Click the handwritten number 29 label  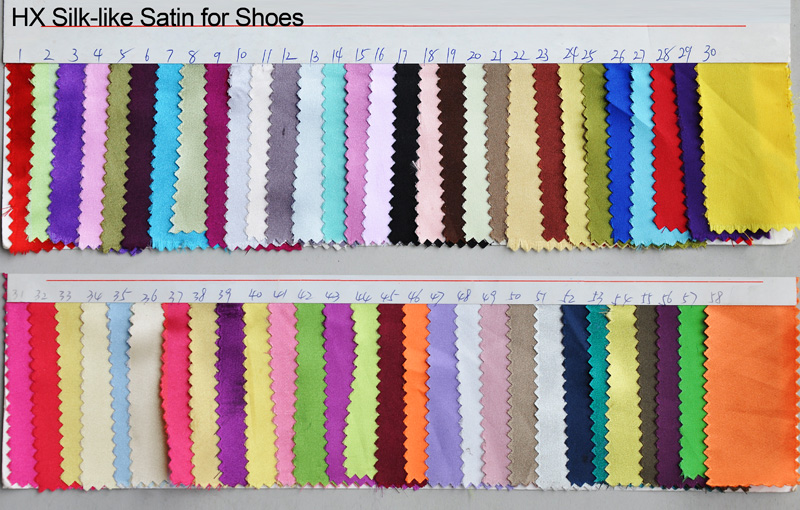[x=684, y=53]
